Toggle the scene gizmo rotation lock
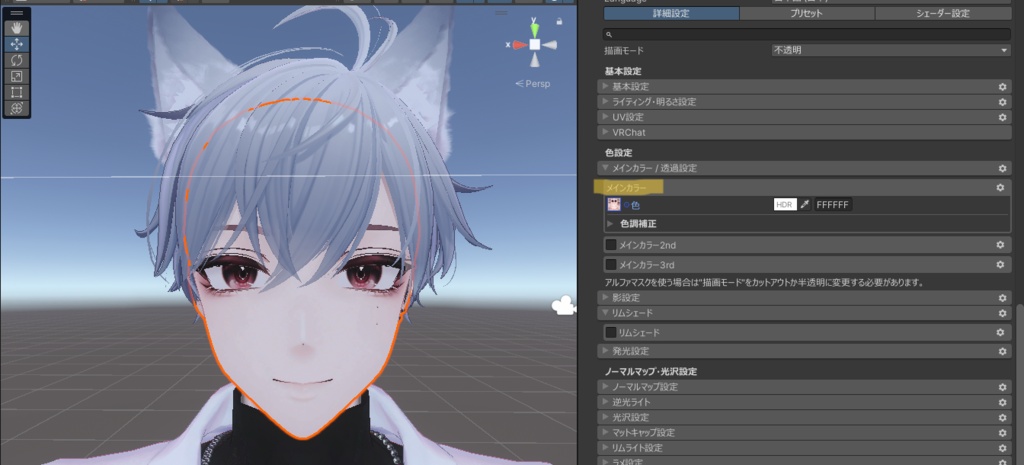The height and width of the screenshot is (465, 1024). click(559, 22)
